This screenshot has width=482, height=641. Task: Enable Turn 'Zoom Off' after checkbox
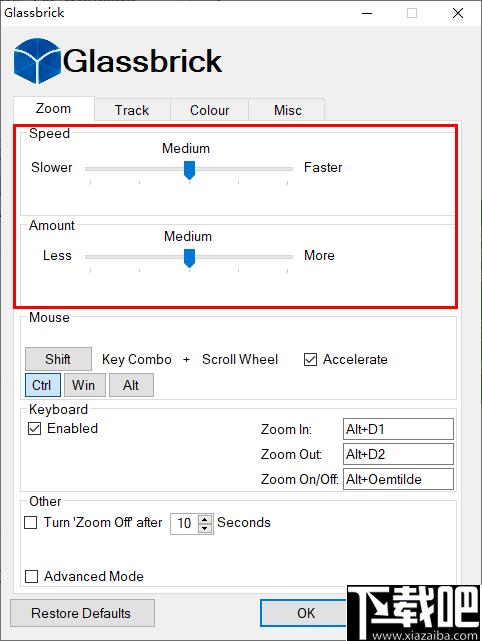31,522
